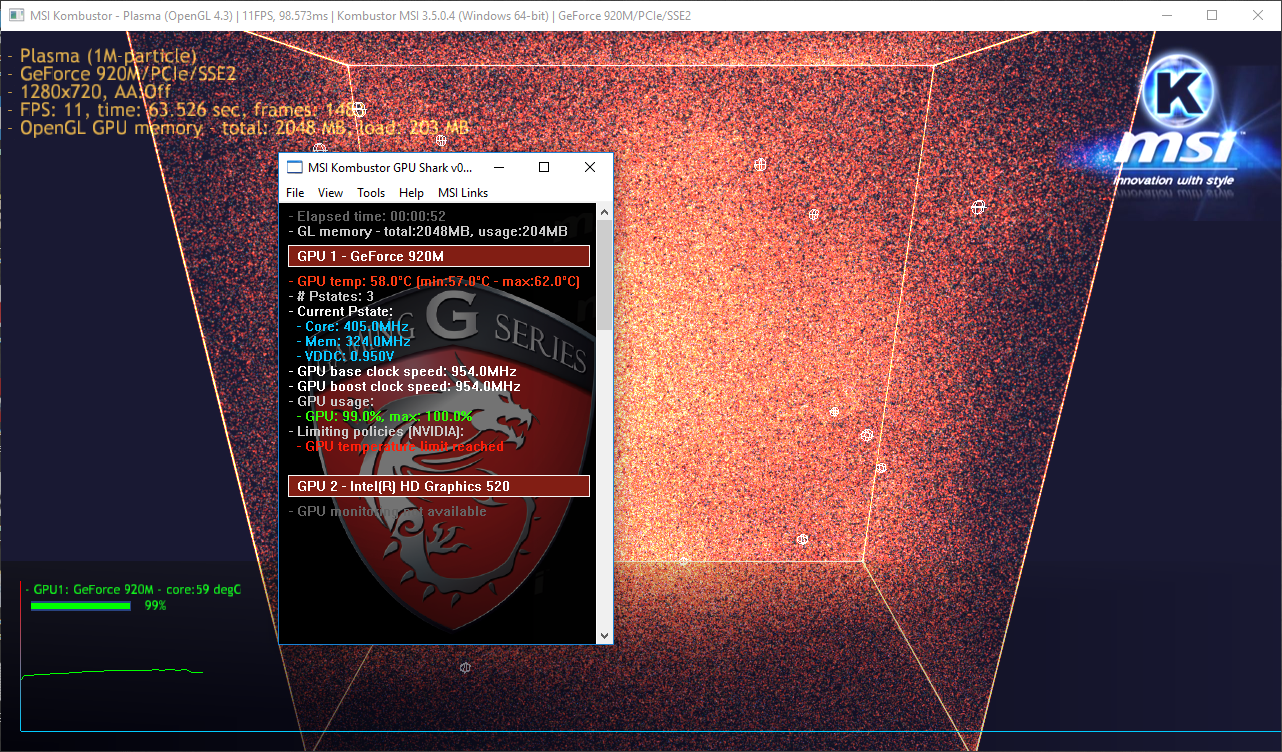This screenshot has height=752, width=1282.
Task: Open the View menu in GPU Shark
Action: point(330,193)
